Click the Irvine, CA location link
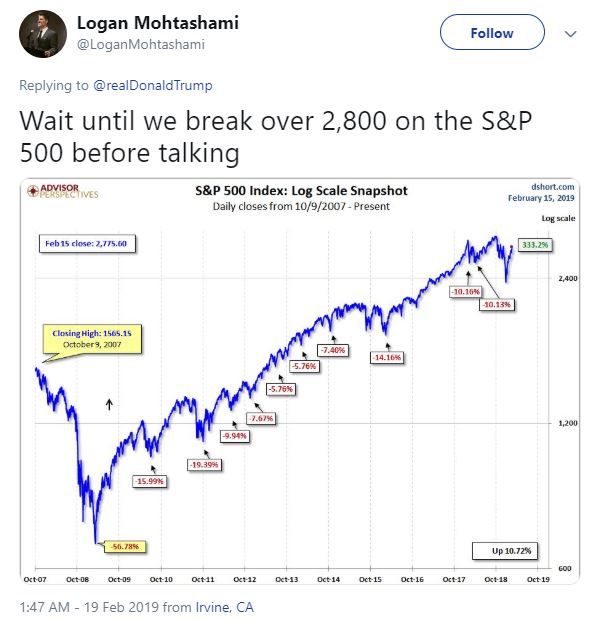 [x=231, y=604]
